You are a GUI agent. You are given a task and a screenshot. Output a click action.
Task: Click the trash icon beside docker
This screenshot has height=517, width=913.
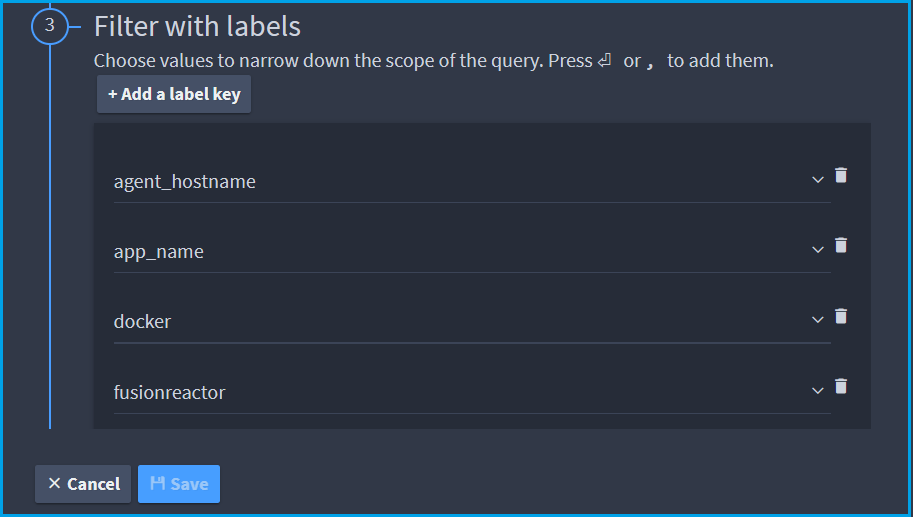(841, 316)
